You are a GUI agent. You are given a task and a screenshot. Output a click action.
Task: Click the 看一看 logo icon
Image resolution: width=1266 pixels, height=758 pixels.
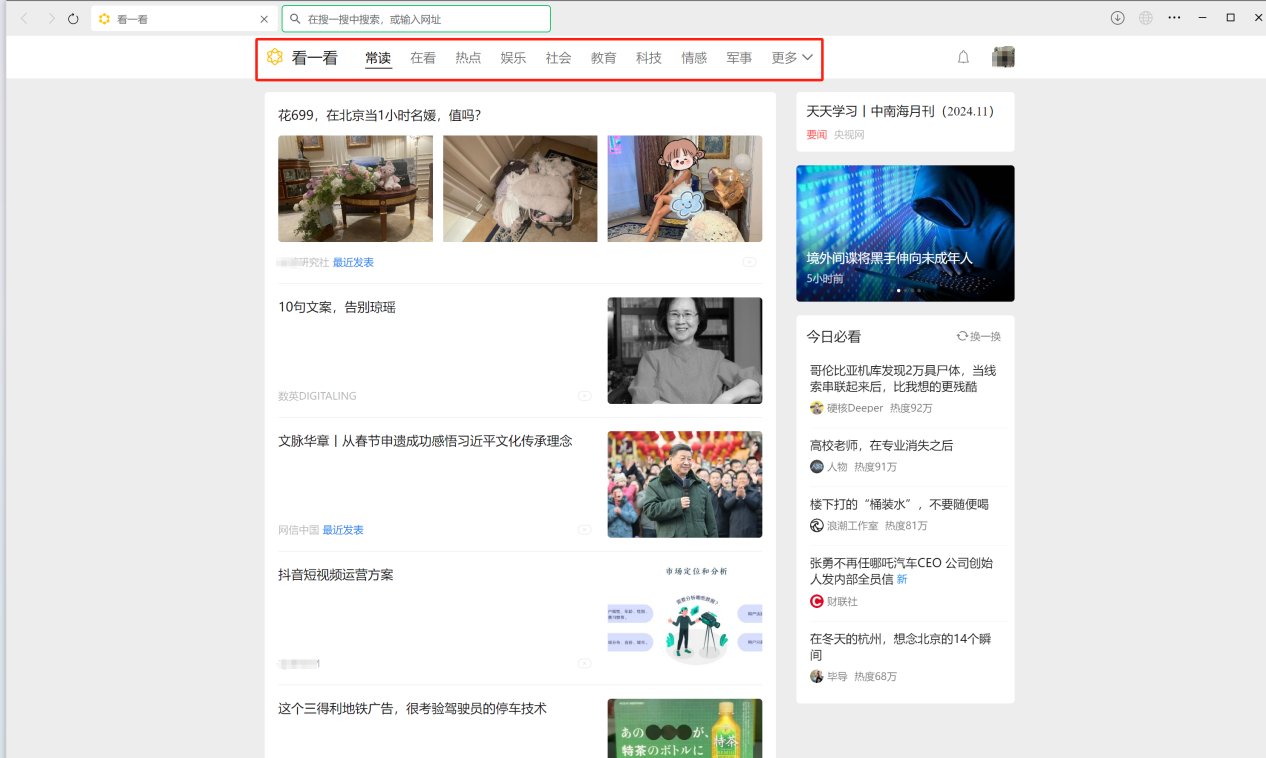pos(275,58)
